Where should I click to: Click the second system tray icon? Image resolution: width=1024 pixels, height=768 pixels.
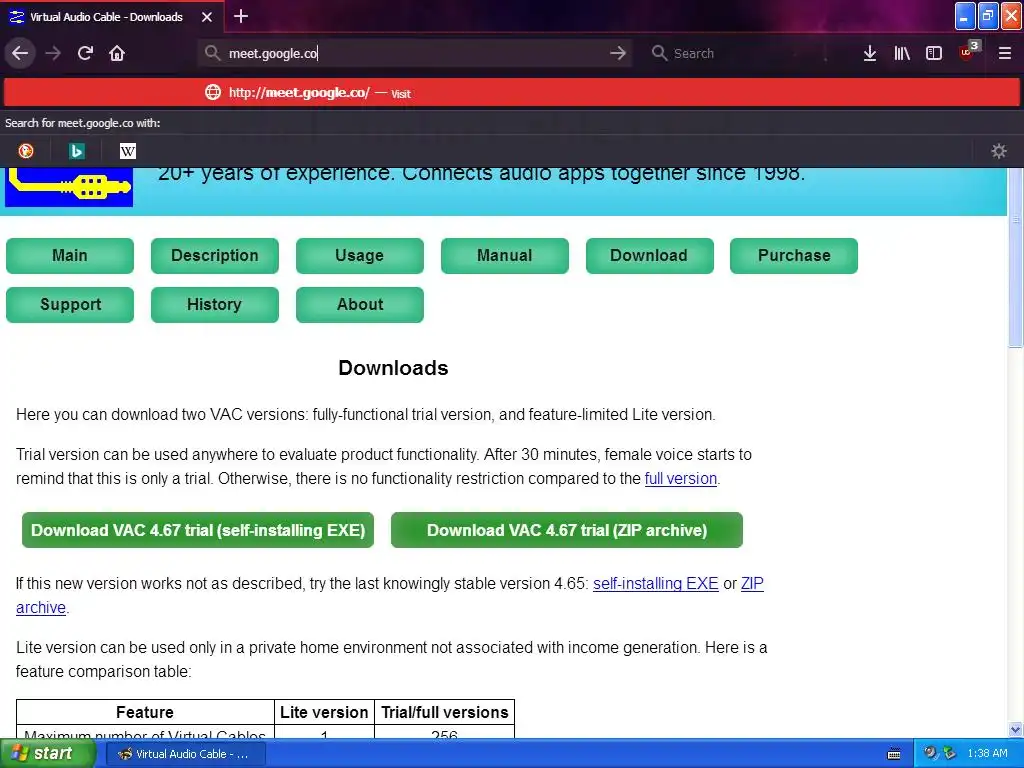pyautogui.click(x=949, y=753)
